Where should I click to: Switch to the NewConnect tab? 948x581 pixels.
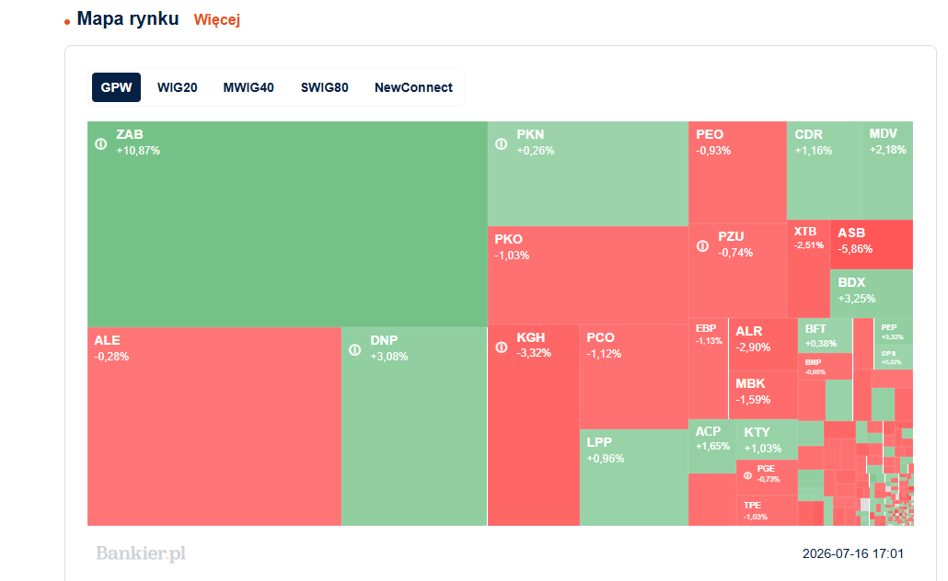click(414, 88)
